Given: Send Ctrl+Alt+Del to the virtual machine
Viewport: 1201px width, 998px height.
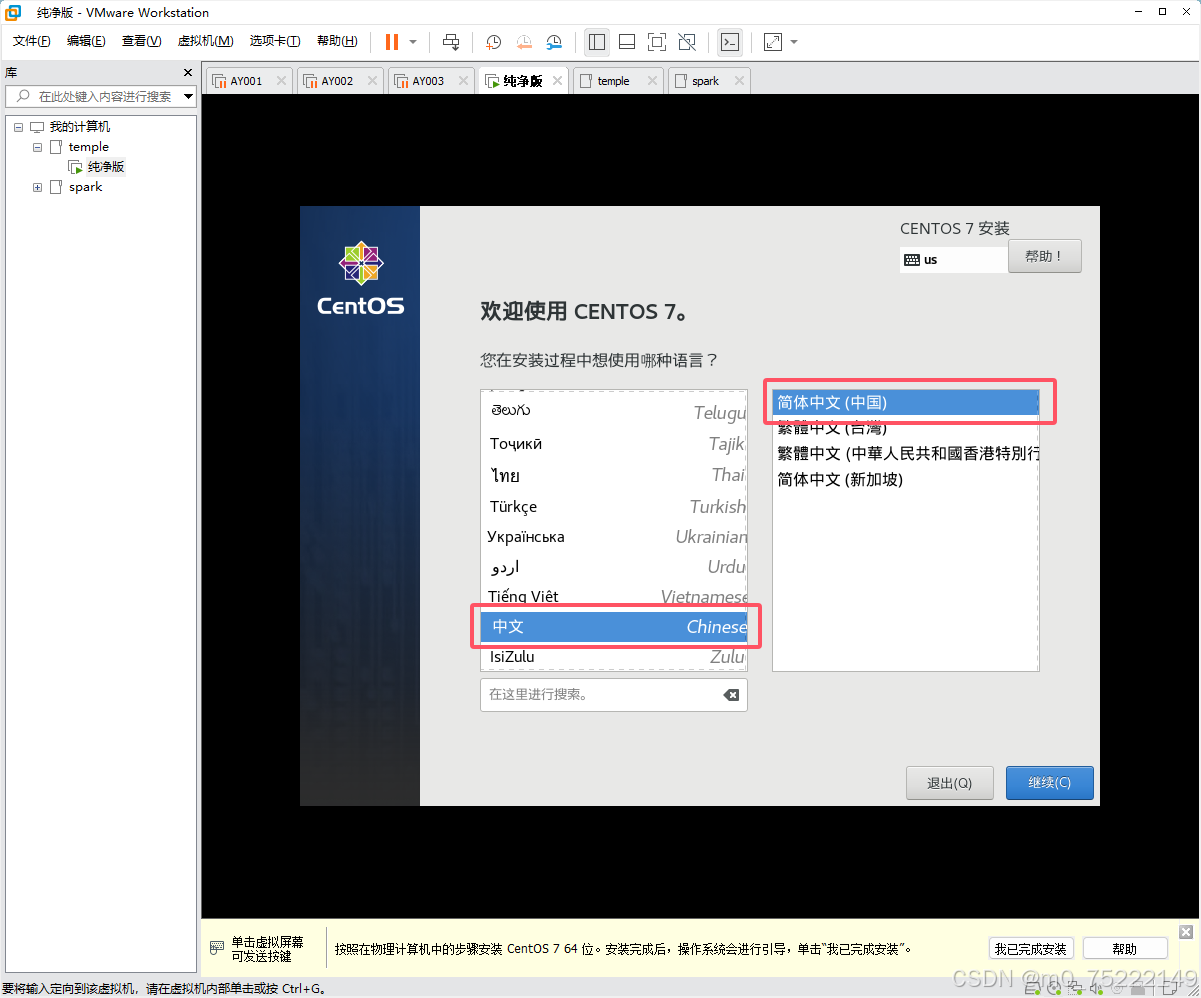Looking at the screenshot, I should [451, 42].
